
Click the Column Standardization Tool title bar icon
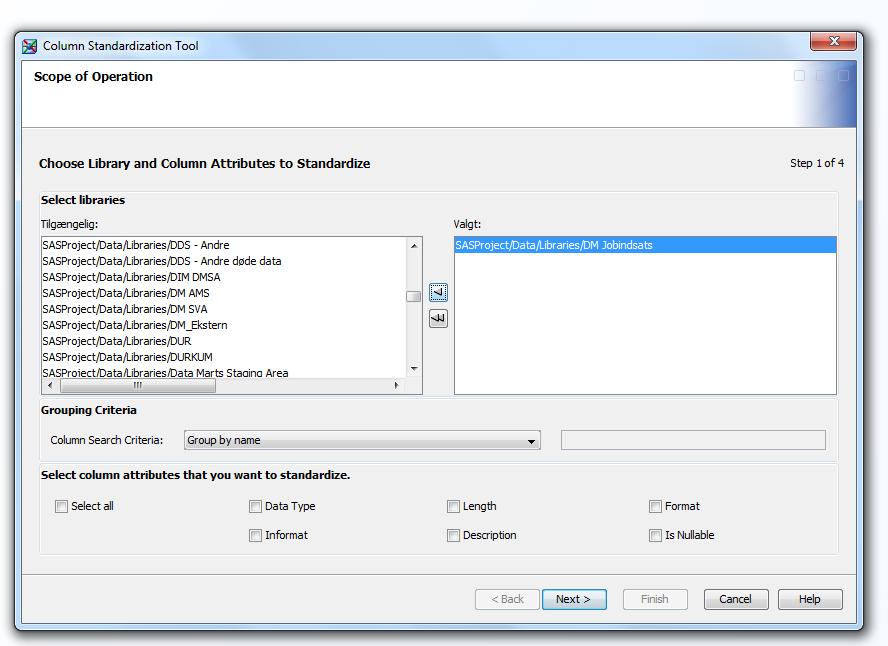click(x=29, y=46)
